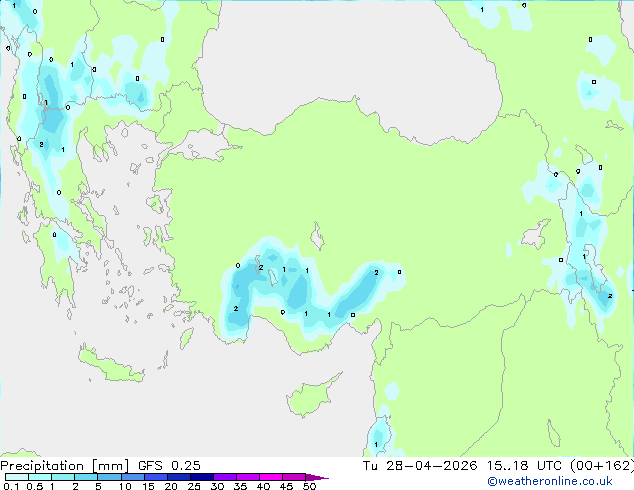Click the legend label "25"
634x490 pixels.
click(194, 486)
